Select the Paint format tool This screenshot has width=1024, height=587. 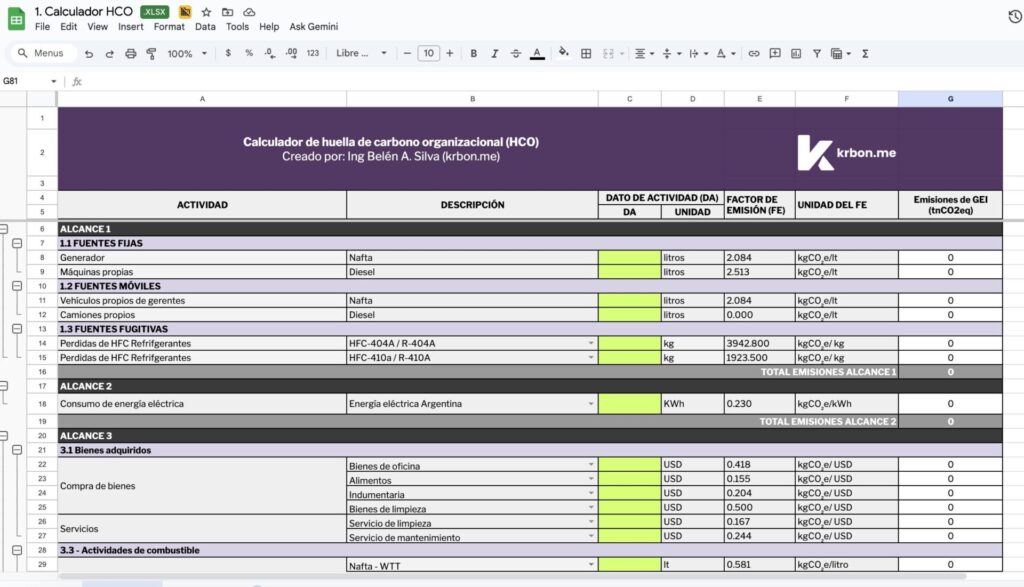(152, 53)
